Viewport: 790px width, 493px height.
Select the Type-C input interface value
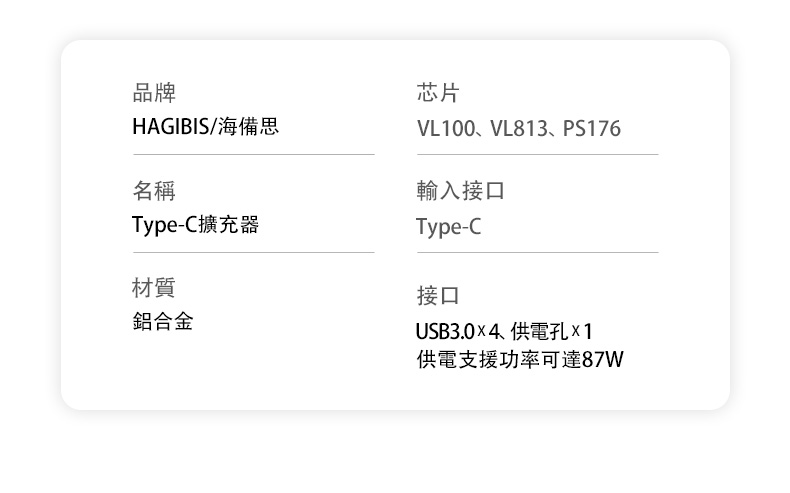448,227
